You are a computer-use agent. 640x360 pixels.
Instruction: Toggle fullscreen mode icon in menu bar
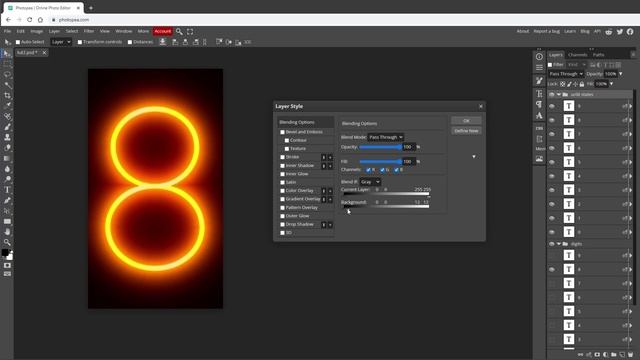[x=190, y=31]
